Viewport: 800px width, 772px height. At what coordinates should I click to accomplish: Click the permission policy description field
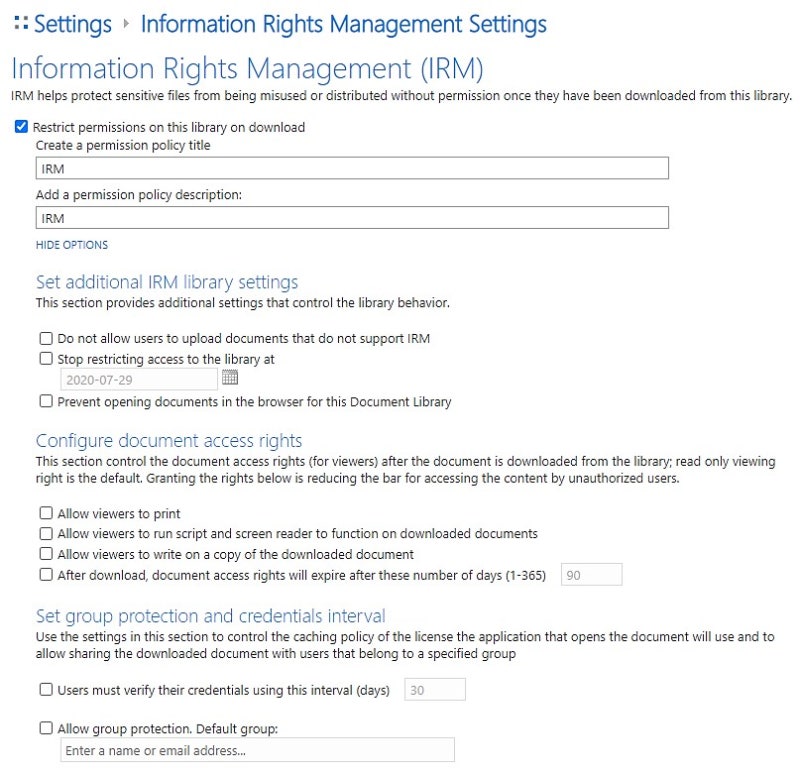pos(352,218)
